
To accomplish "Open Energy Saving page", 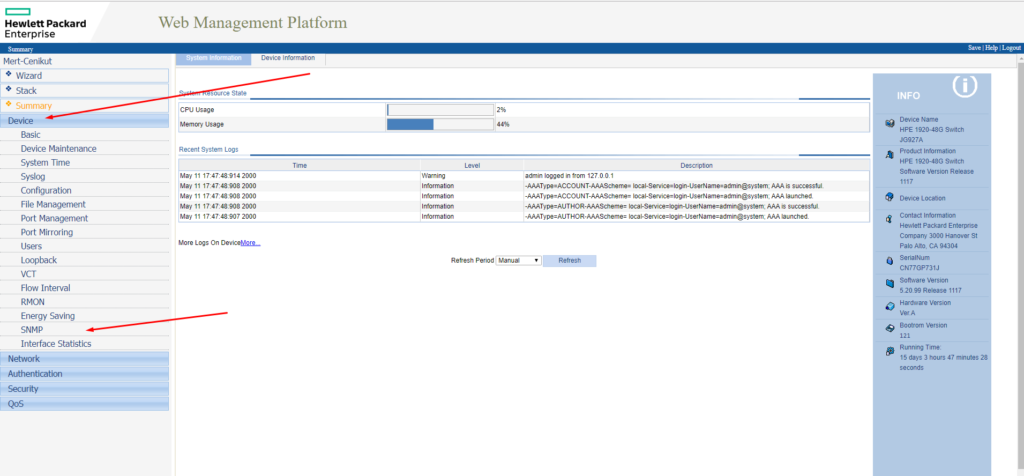I will [48, 316].
